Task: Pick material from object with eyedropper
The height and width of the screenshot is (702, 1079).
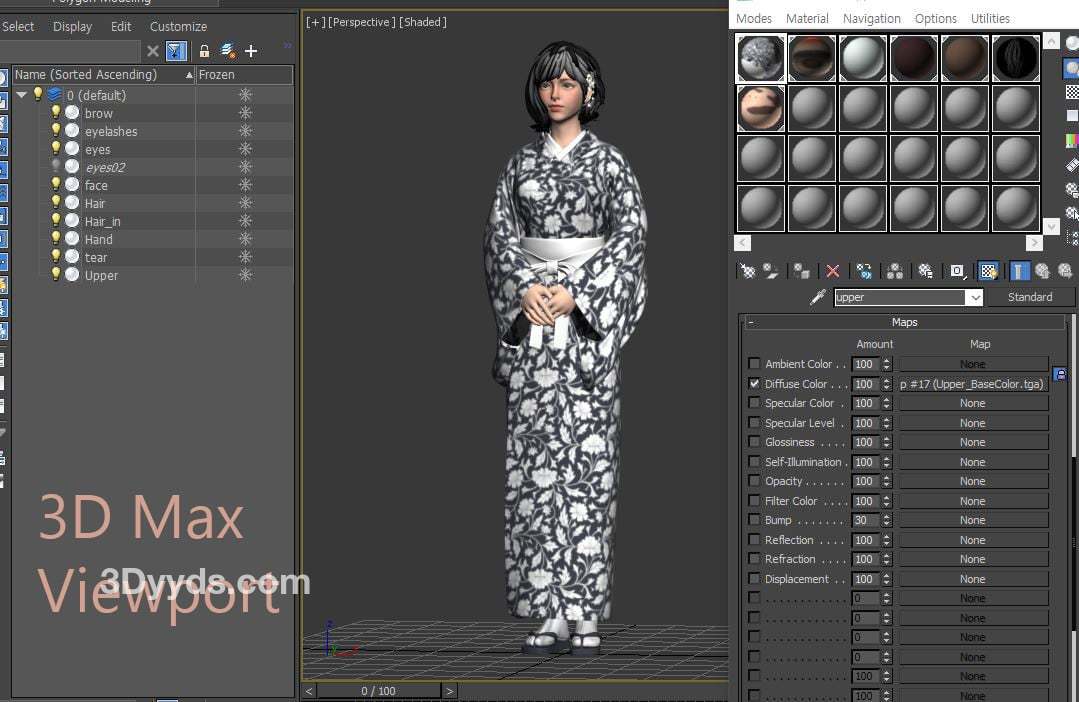Action: 817,297
